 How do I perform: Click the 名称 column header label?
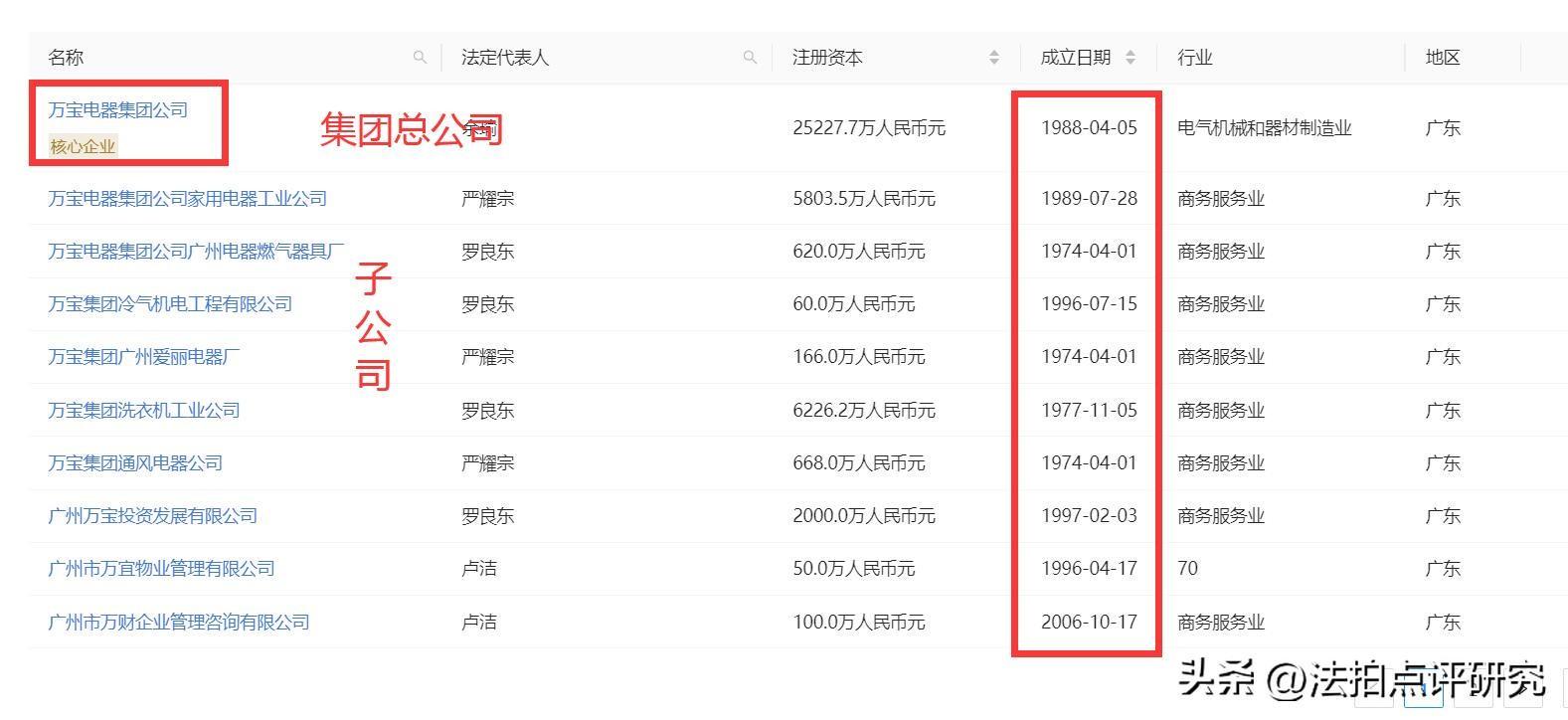click(66, 58)
